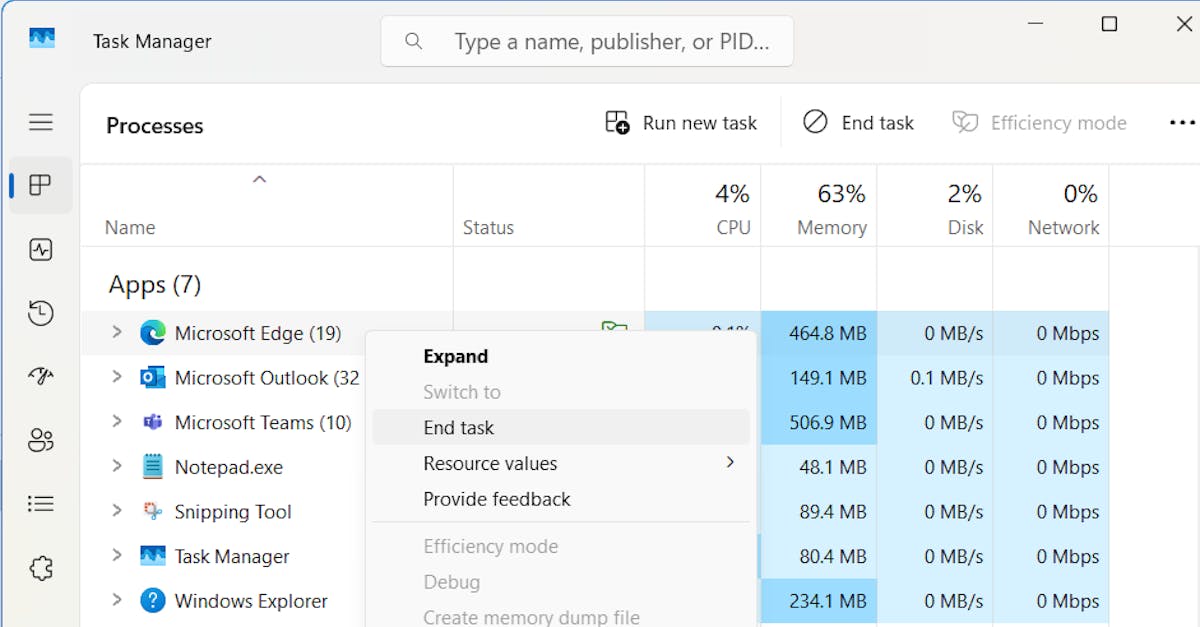This screenshot has height=627, width=1200.
Task: Expand the Task Manager process group
Action: (116, 556)
